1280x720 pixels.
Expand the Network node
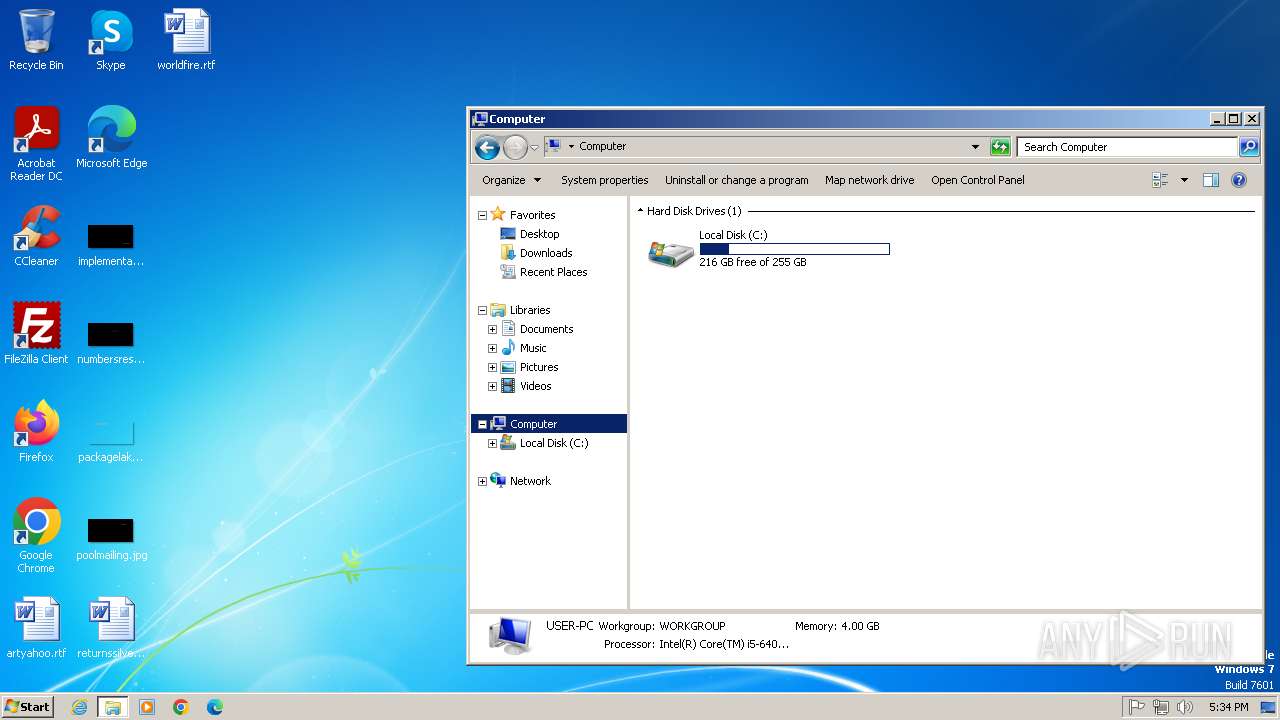482,481
